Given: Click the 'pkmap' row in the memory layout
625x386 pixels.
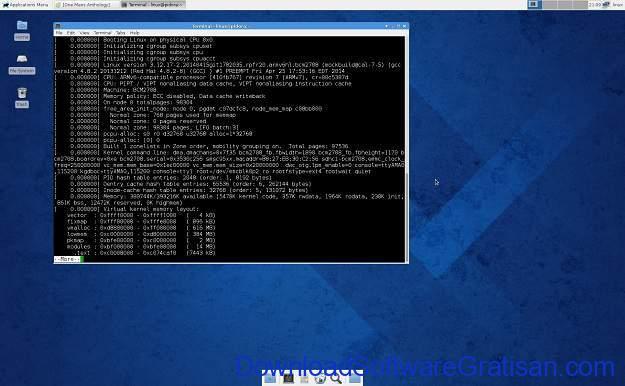Looking at the screenshot, I should pyautogui.click(x=141, y=240).
